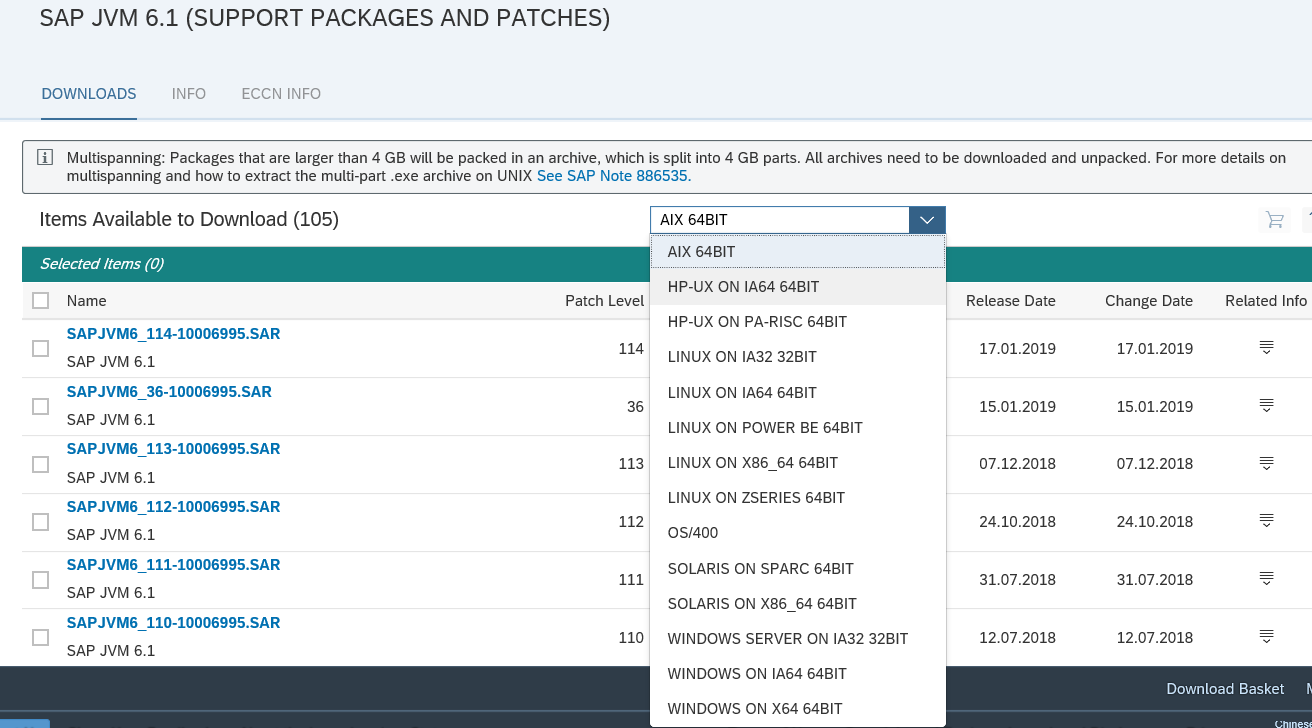Viewport: 1312px width, 728px height.
Task: Click the Selected Items (0) bar label
Action: (101, 264)
